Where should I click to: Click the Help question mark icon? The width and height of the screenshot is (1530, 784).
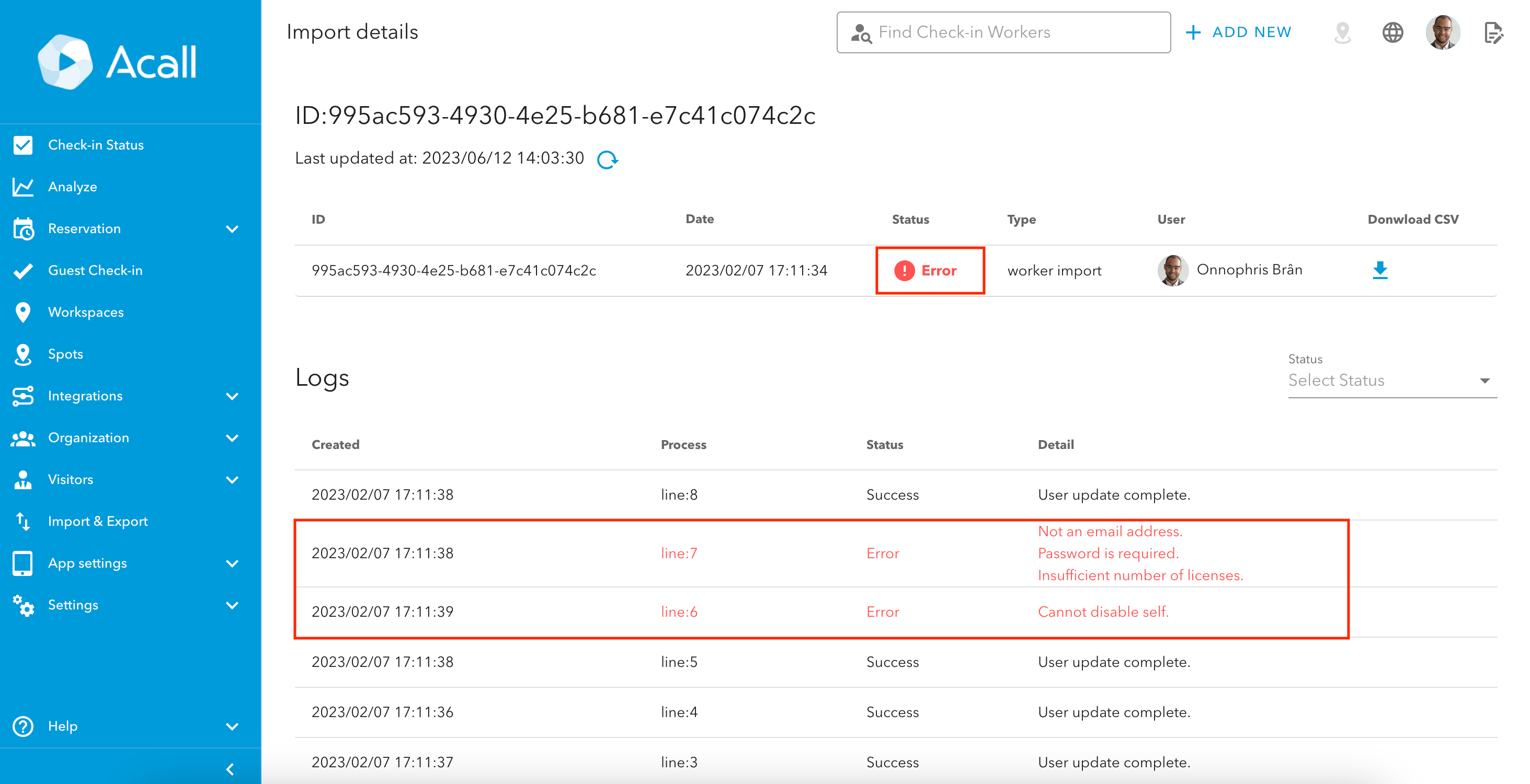pyautogui.click(x=23, y=726)
